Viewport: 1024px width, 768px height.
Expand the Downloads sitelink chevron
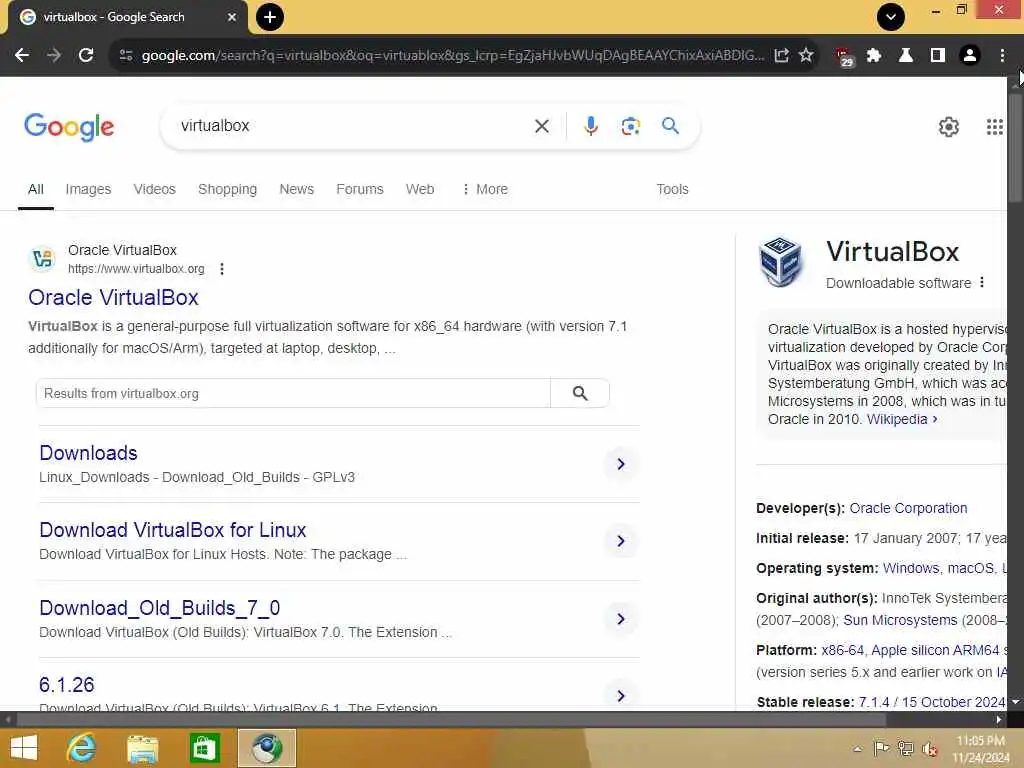pos(620,464)
